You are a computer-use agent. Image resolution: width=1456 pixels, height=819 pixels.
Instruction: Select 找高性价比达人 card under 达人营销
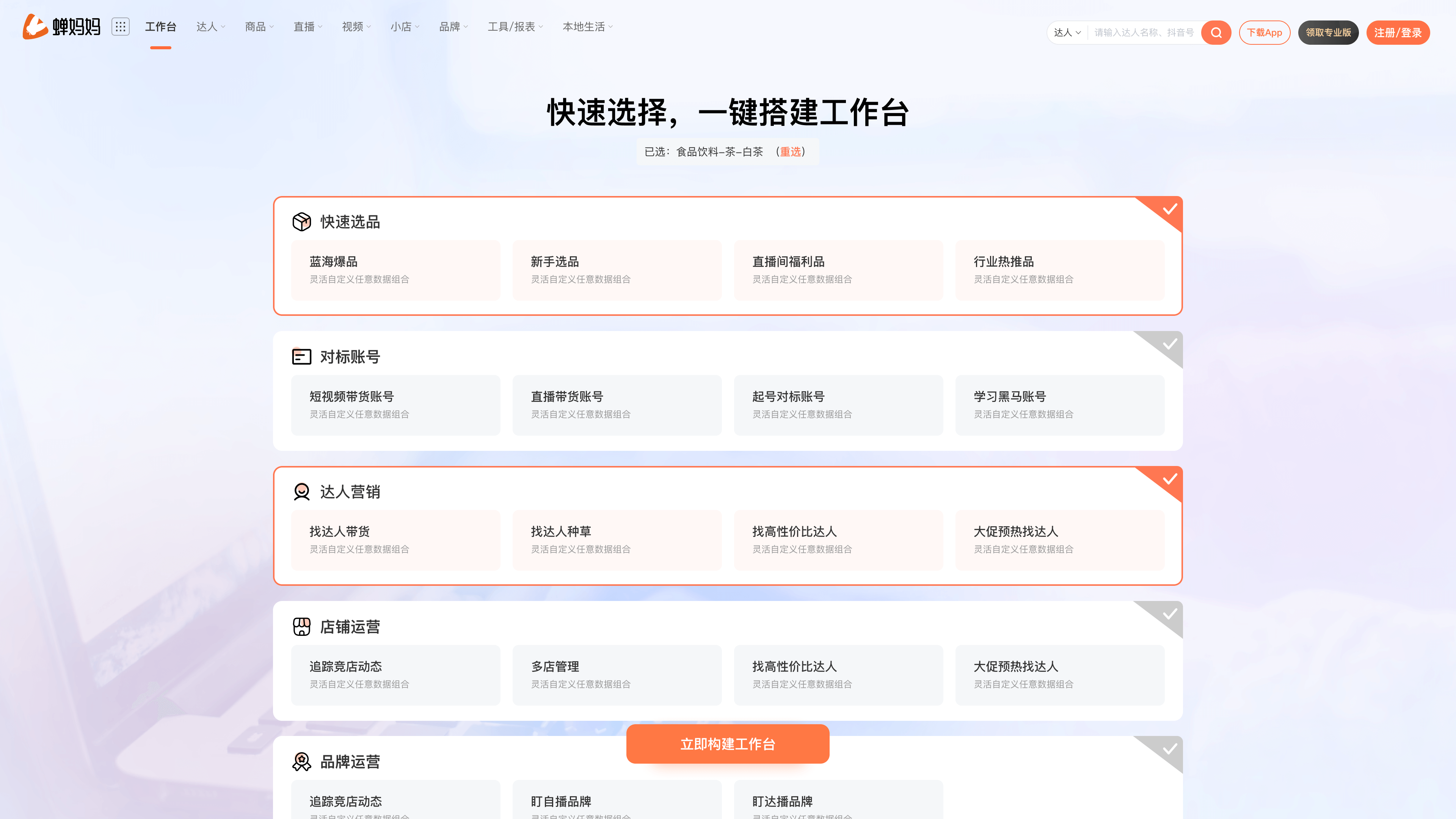click(x=838, y=540)
